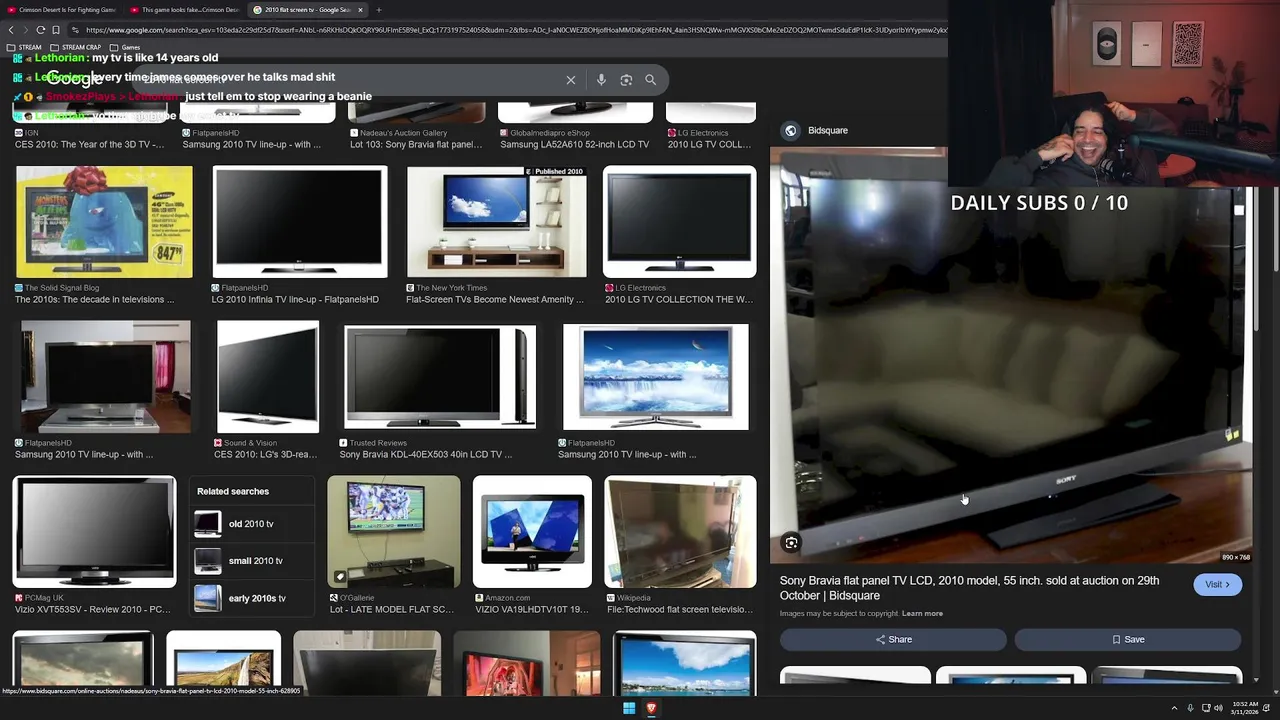1280x720 pixels.
Task: Save the selected image
Action: click(1128, 639)
